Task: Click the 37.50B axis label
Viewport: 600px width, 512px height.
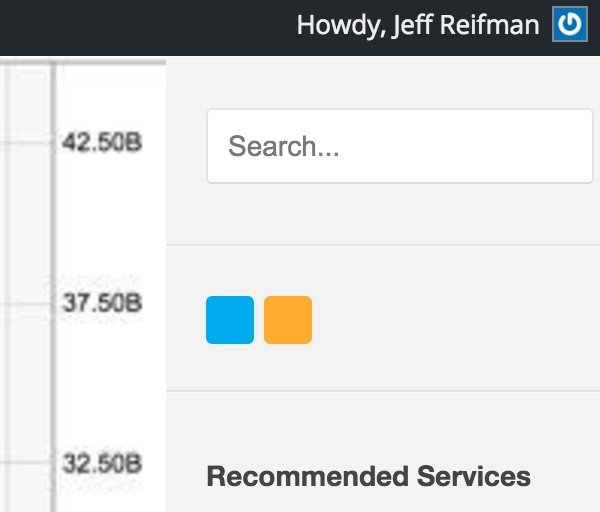Action: click(102, 303)
